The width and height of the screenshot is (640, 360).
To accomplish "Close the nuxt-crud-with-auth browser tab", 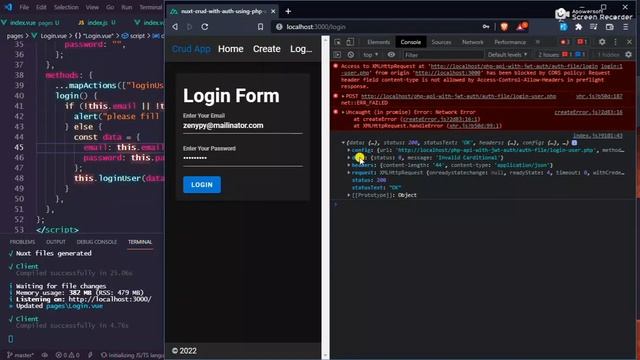I will tap(273, 11).
